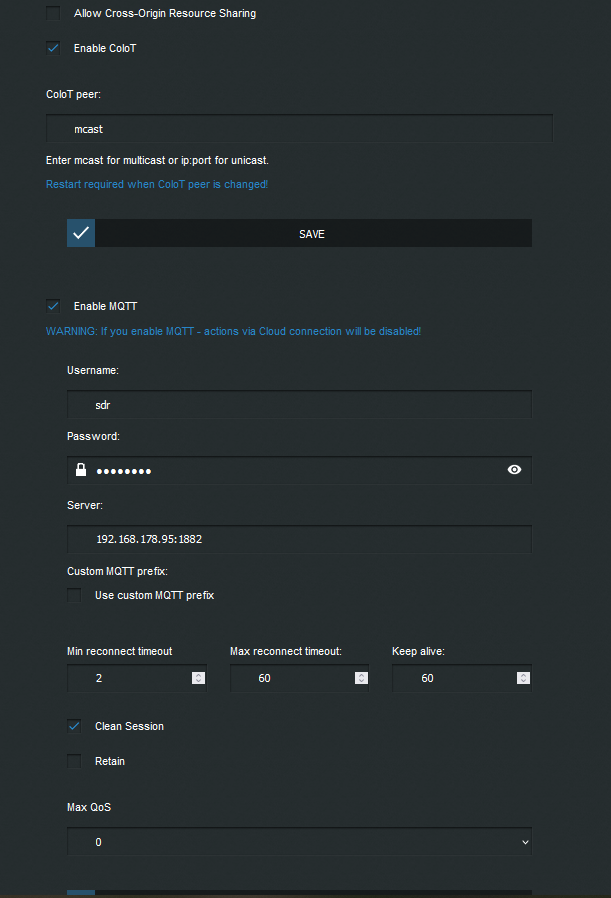Click the Keep alive stepper arrows
This screenshot has width=611, height=898.
[523, 678]
